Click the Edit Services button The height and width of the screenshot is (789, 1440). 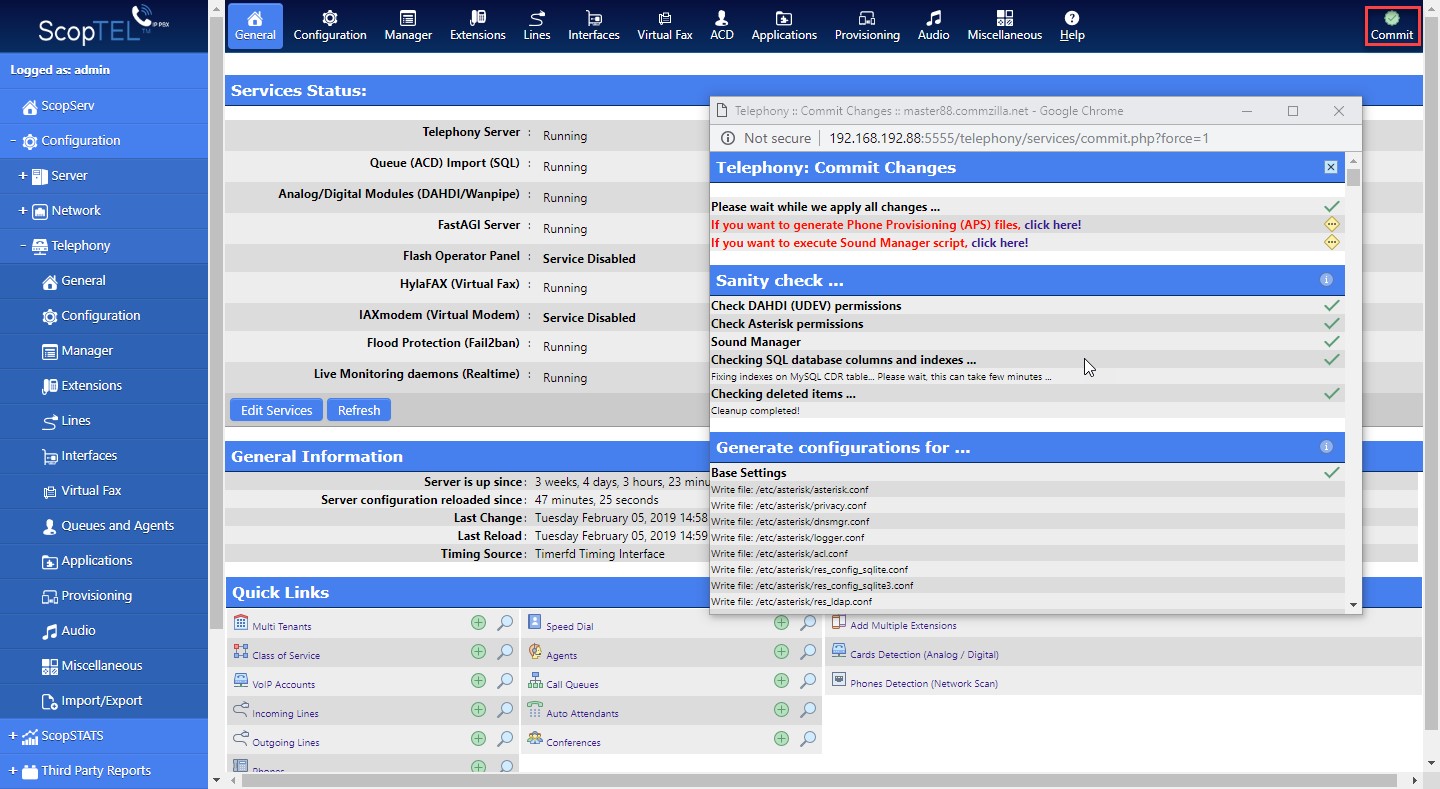(276, 410)
